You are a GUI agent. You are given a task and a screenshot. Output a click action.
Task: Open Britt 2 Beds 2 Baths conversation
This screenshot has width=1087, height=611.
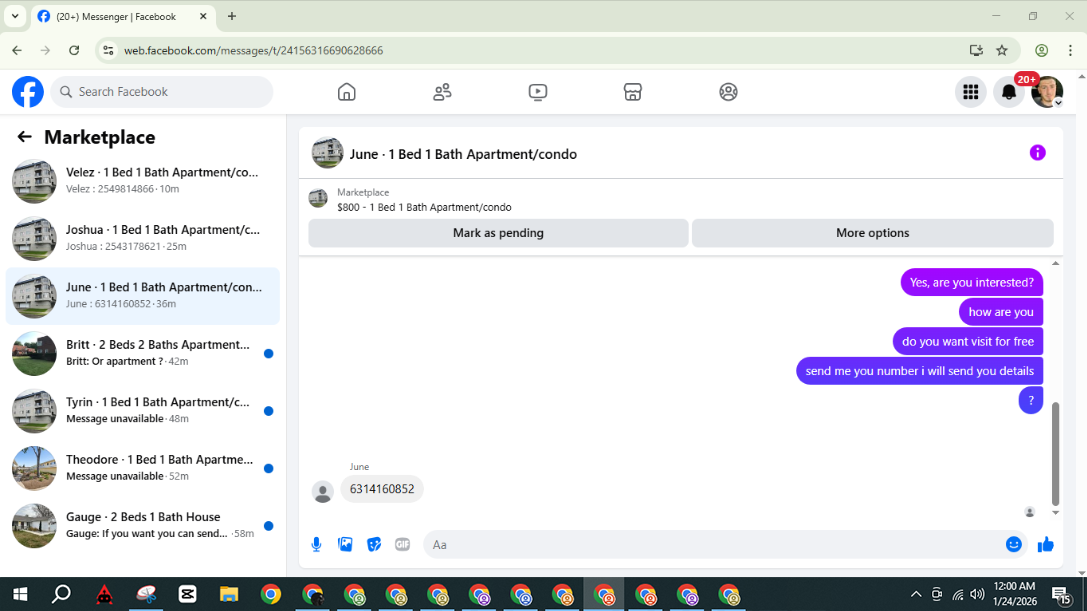click(x=143, y=353)
